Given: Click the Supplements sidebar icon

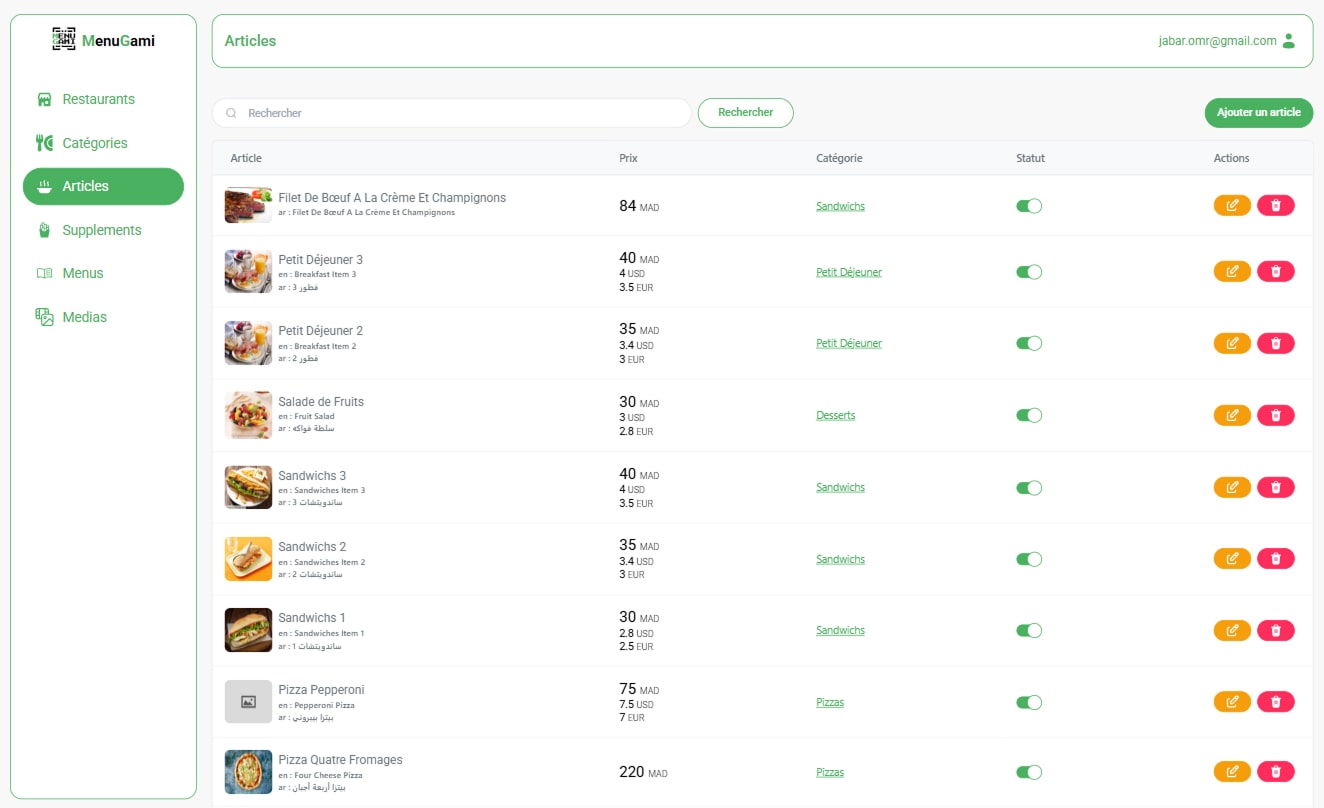Looking at the screenshot, I should pos(44,229).
